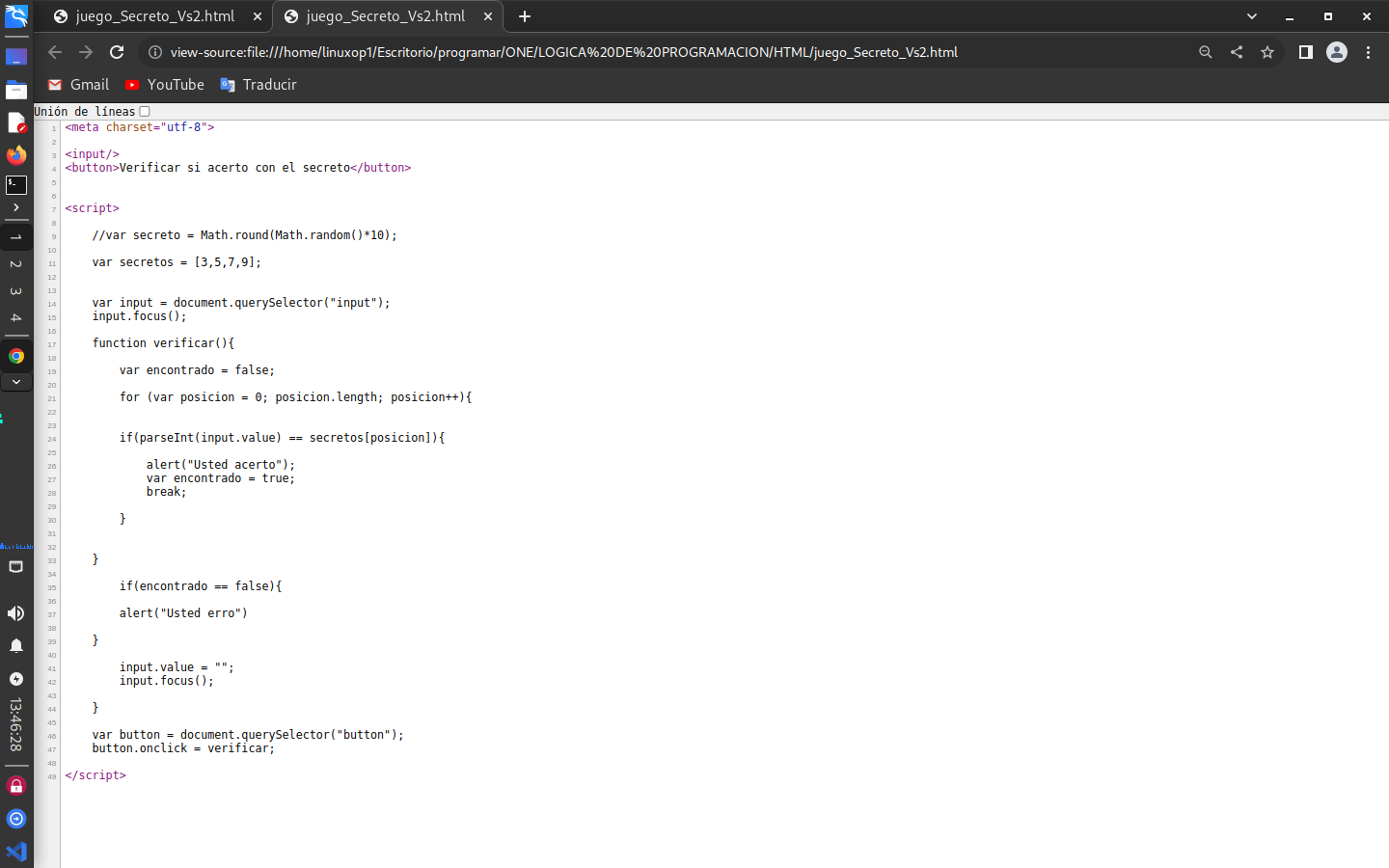Open the YouTube bookmark

pyautogui.click(x=164, y=85)
